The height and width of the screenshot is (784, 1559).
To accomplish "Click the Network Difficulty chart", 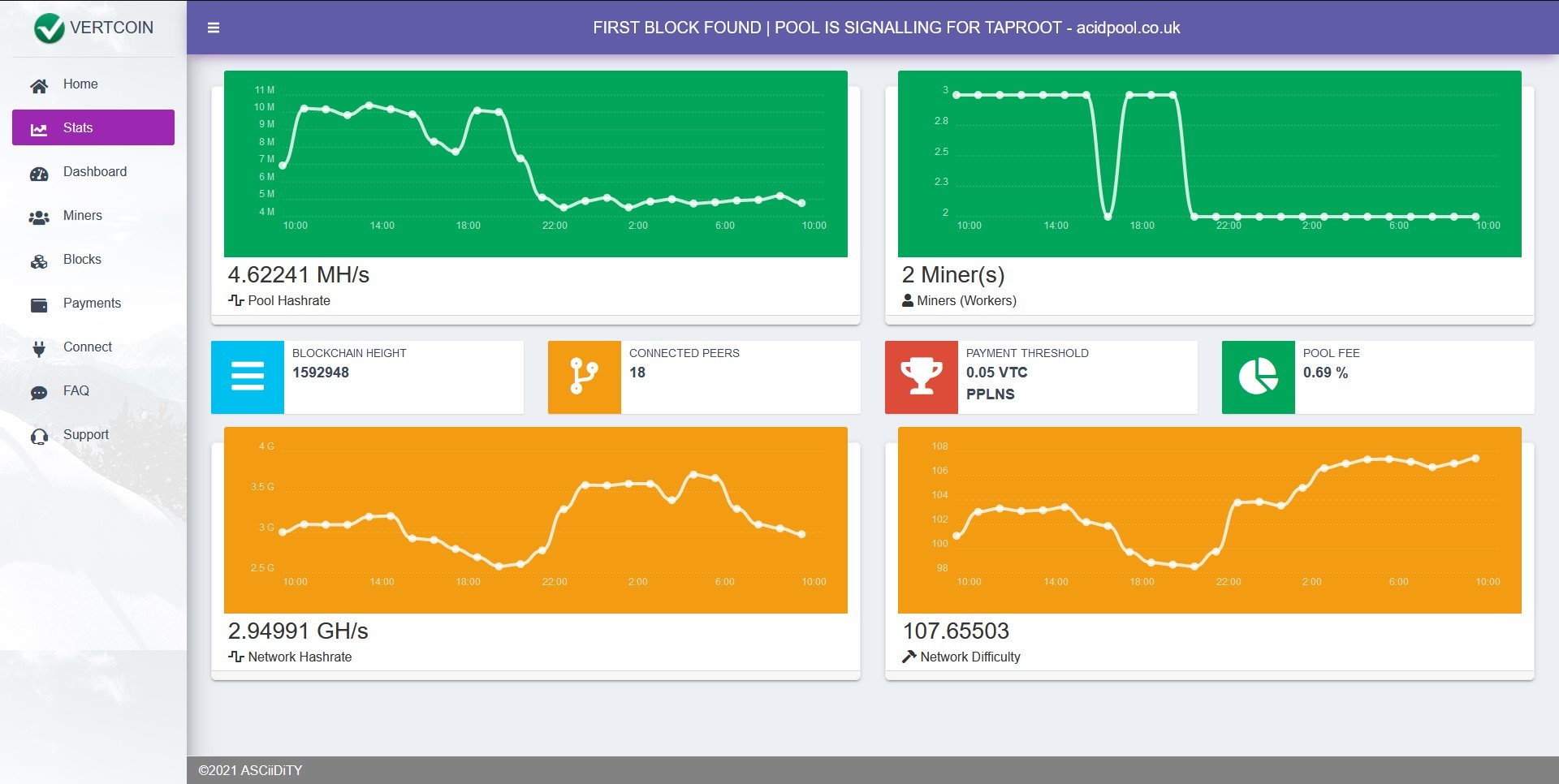I will pos(1210,520).
